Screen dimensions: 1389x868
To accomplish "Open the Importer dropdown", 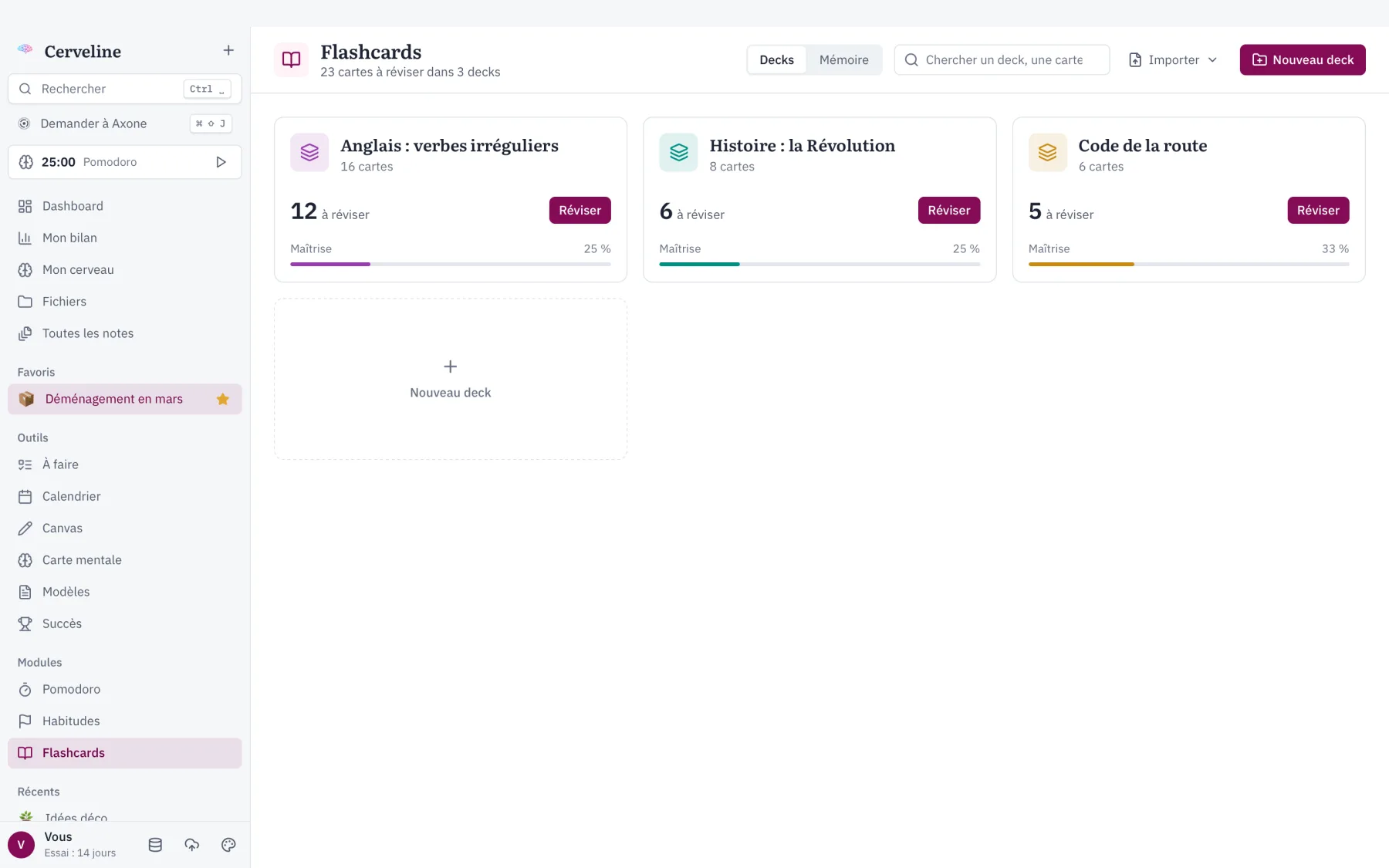I will pyautogui.click(x=1173, y=59).
